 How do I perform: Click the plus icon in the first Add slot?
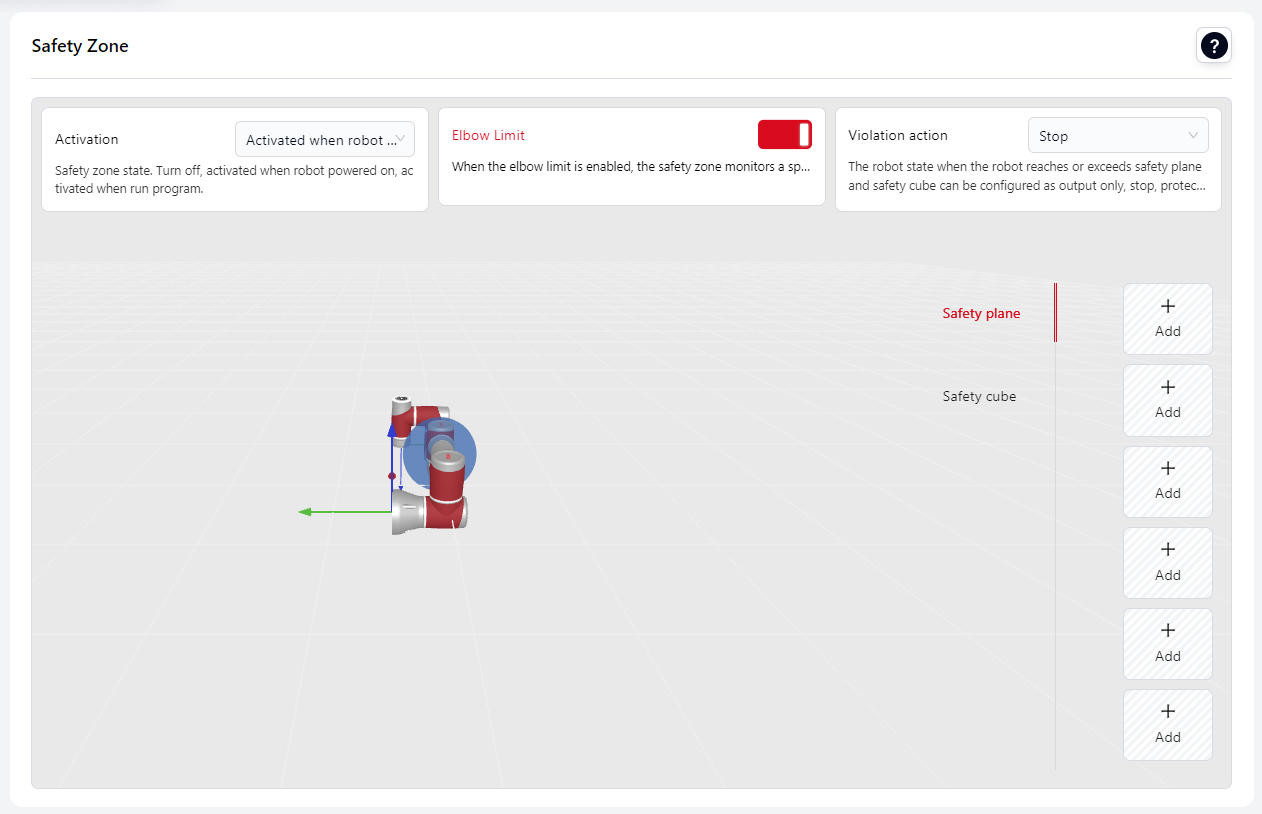[x=1168, y=306]
